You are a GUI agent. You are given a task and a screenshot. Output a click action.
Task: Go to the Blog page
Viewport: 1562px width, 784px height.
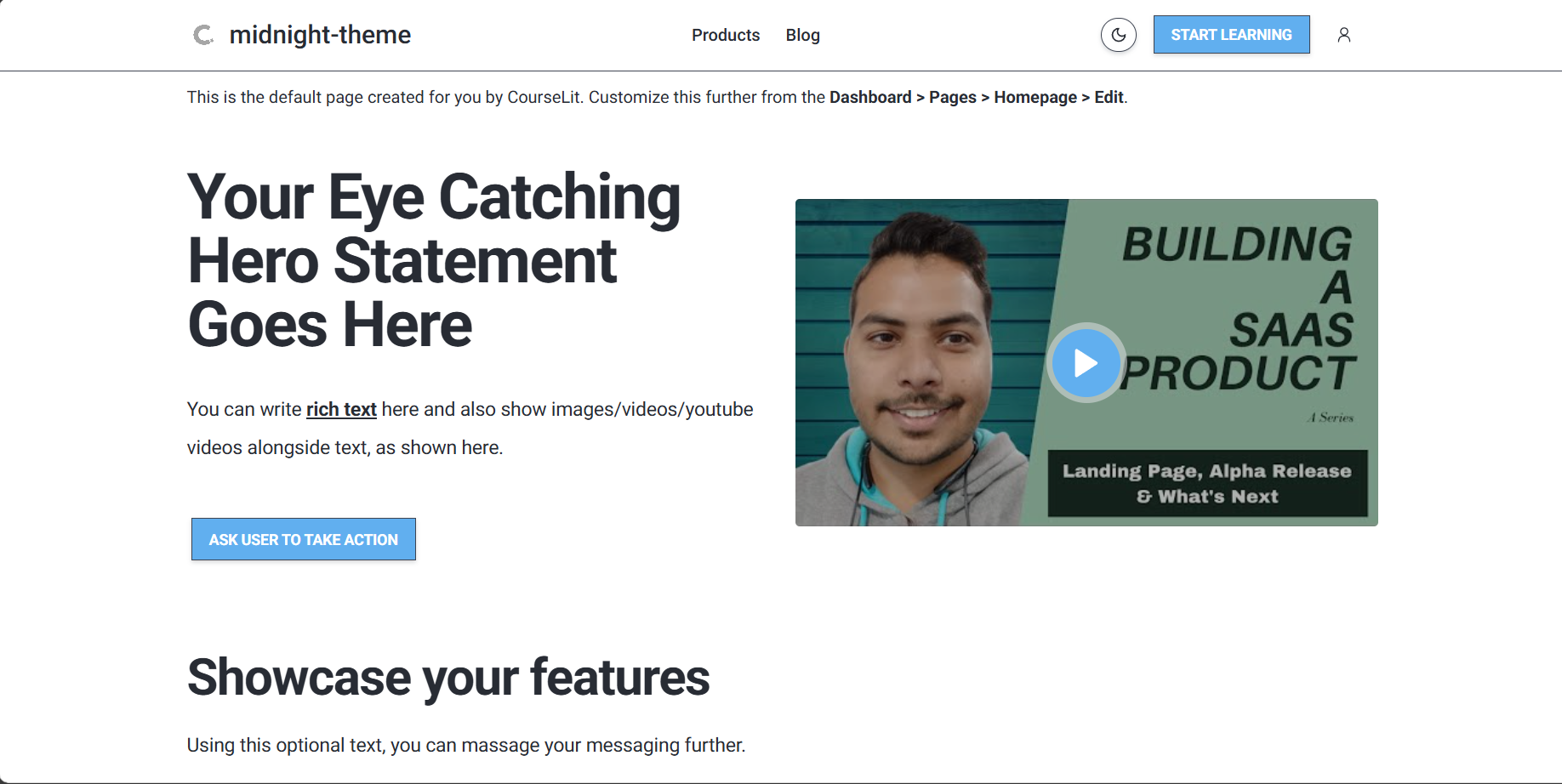[802, 35]
